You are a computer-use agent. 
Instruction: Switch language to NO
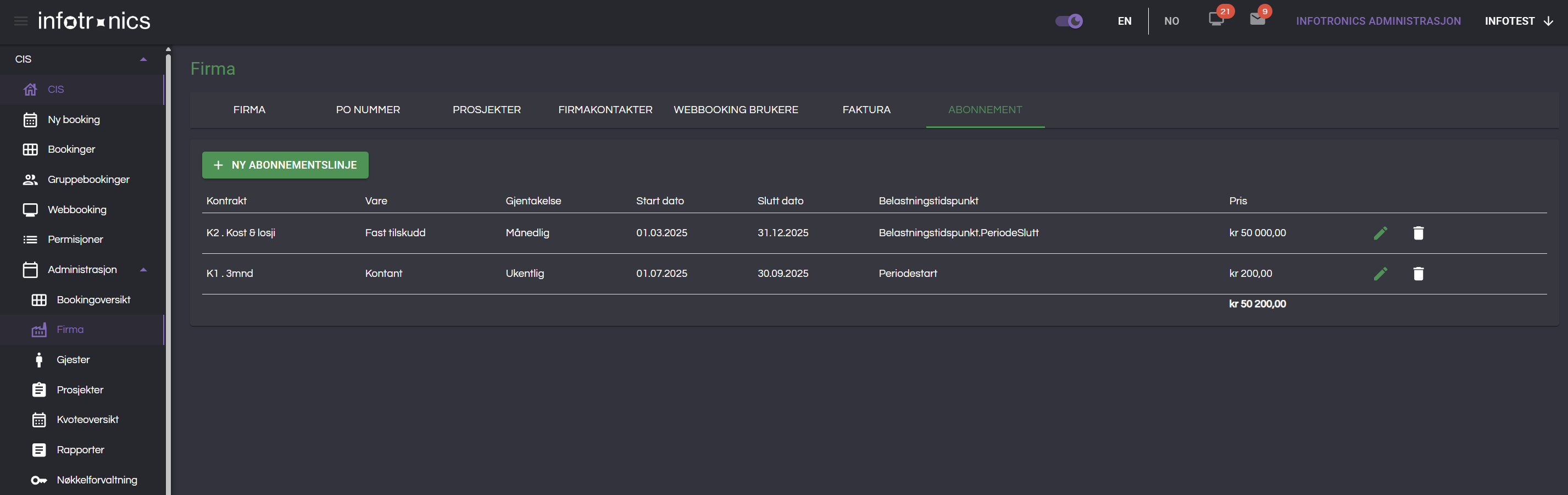(x=1171, y=21)
